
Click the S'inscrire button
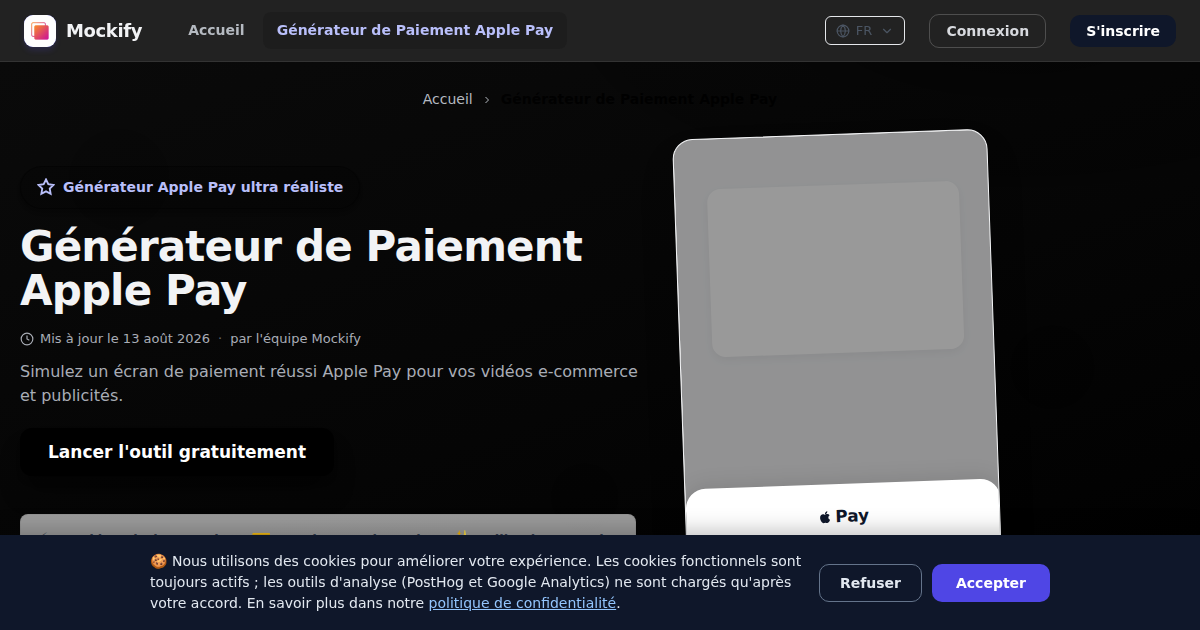pos(1123,31)
